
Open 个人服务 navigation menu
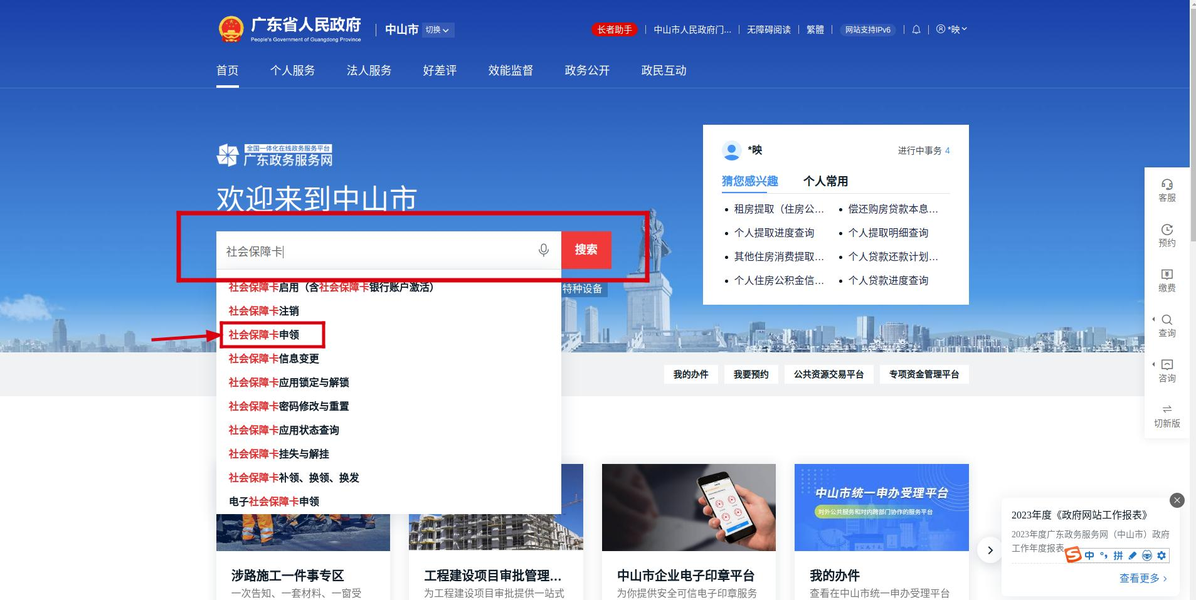pyautogui.click(x=292, y=70)
